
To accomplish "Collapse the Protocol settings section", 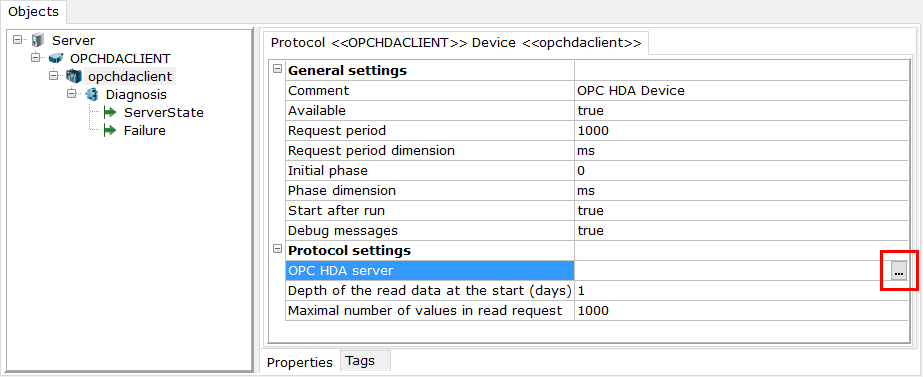I will (x=277, y=250).
